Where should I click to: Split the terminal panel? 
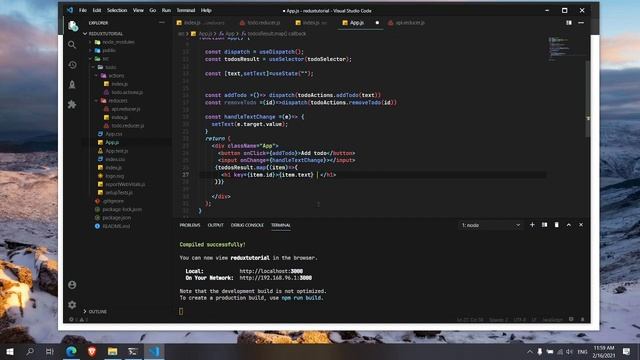click(x=544, y=225)
